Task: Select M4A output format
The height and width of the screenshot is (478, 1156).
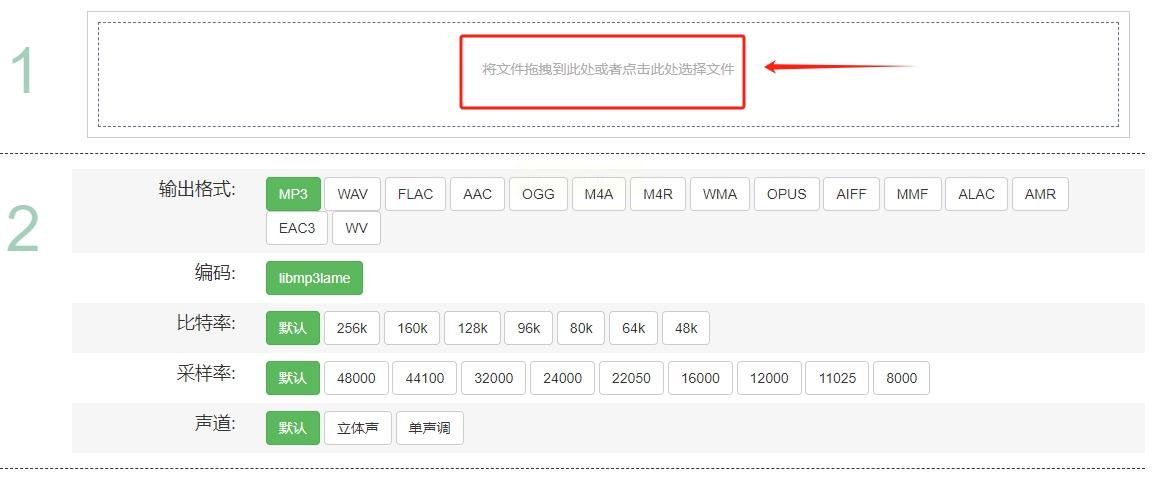Action: pos(599,194)
